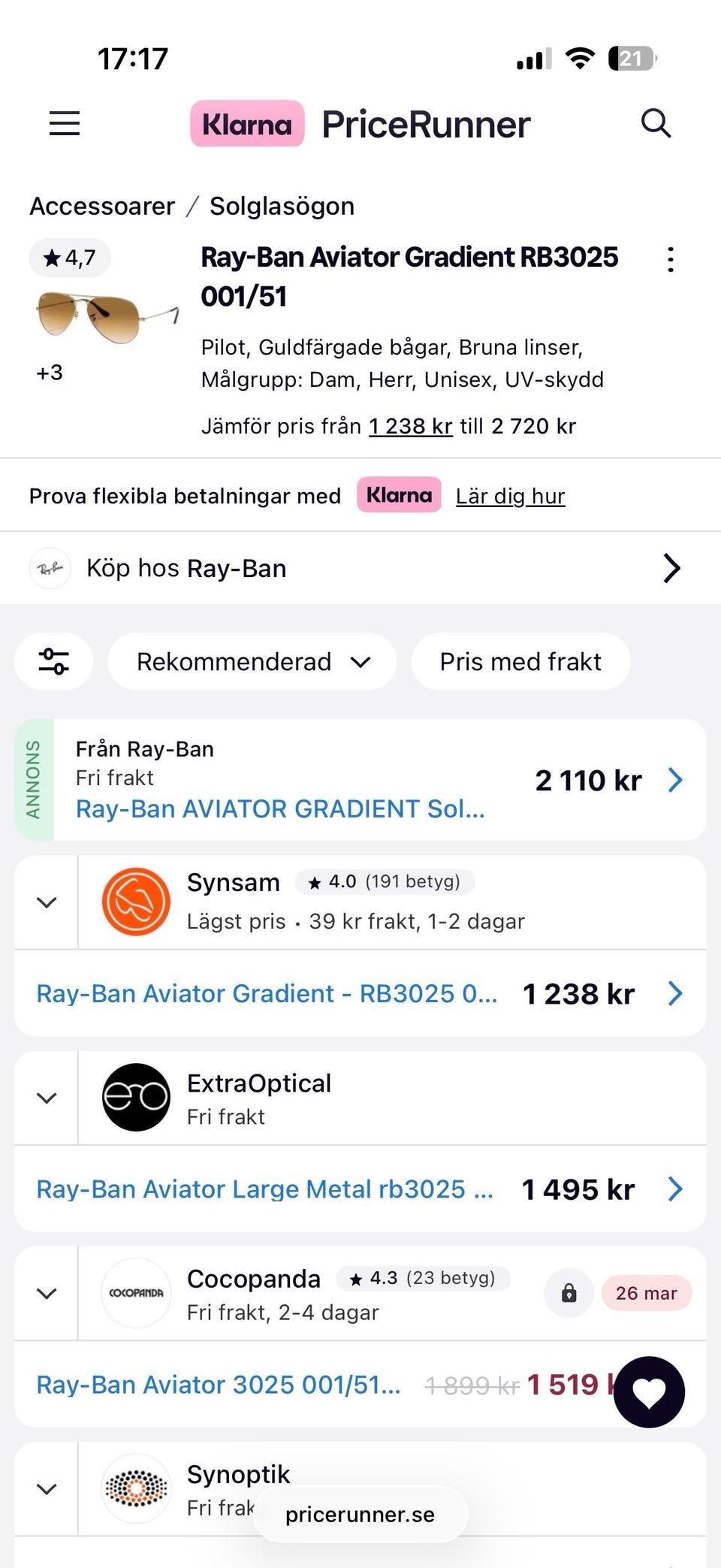Tap the heart favorite button
The image size is (721, 1568).
point(649,1392)
